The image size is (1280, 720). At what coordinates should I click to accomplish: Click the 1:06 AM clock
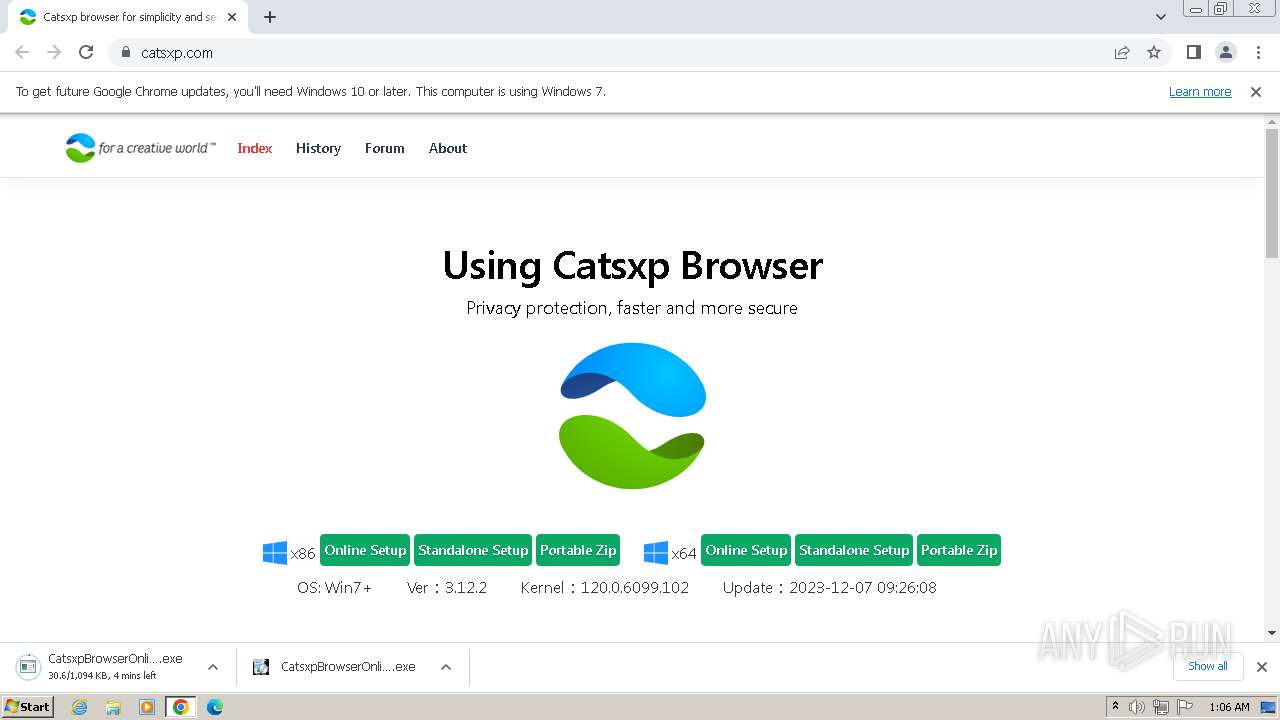click(1229, 707)
